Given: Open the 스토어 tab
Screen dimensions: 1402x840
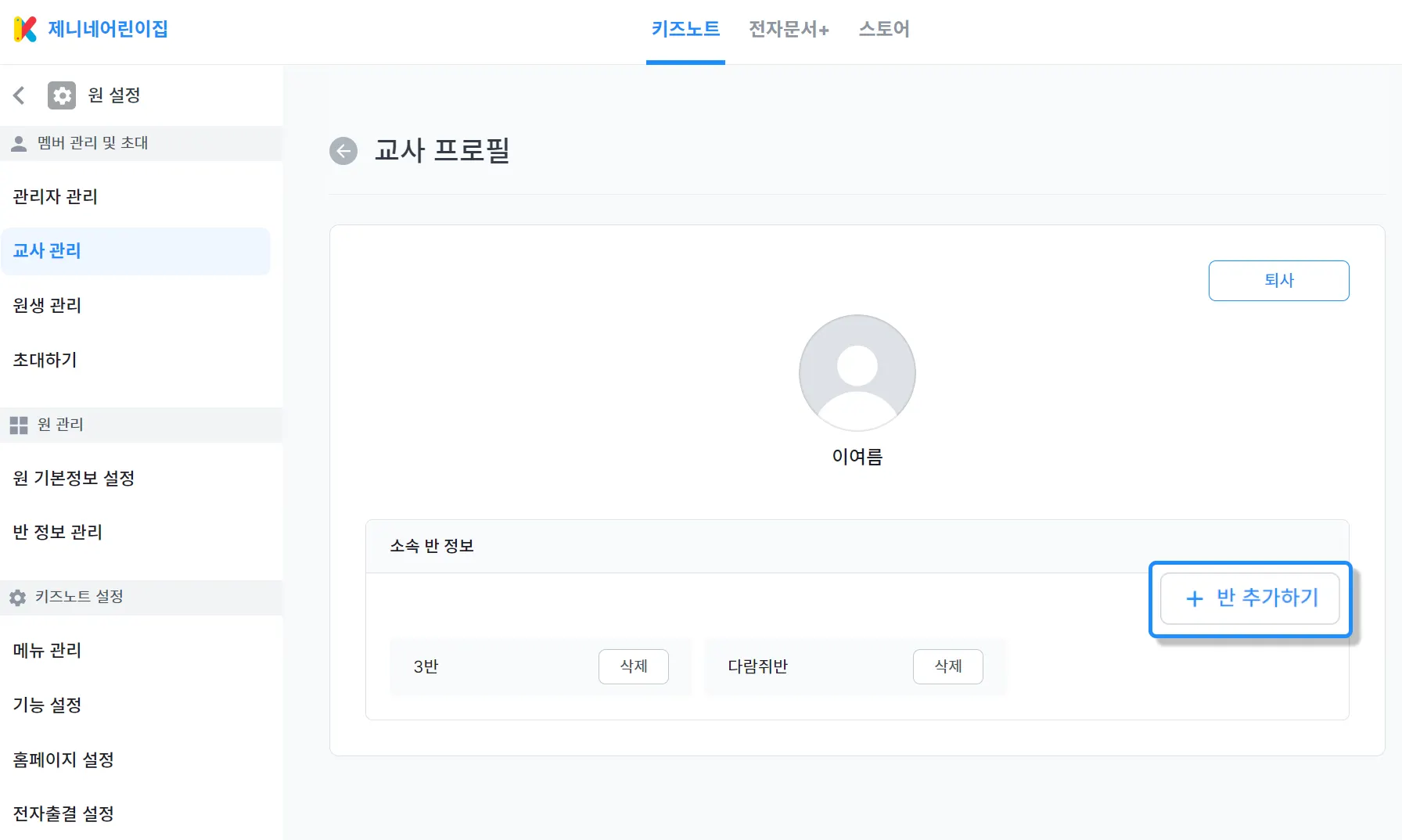Looking at the screenshot, I should click(x=884, y=30).
